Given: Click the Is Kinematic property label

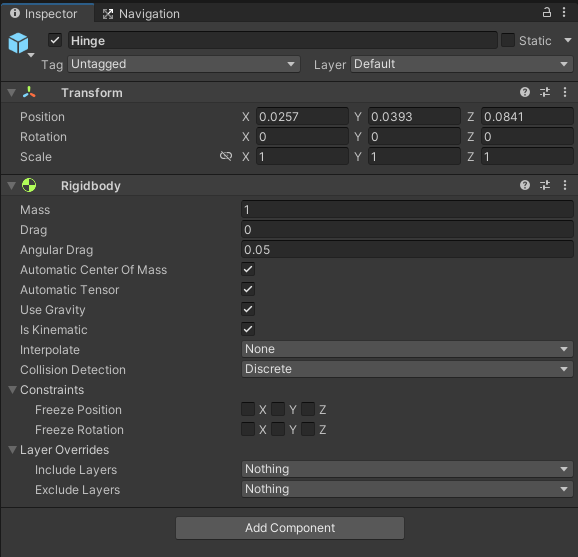Looking at the screenshot, I should 54,330.
